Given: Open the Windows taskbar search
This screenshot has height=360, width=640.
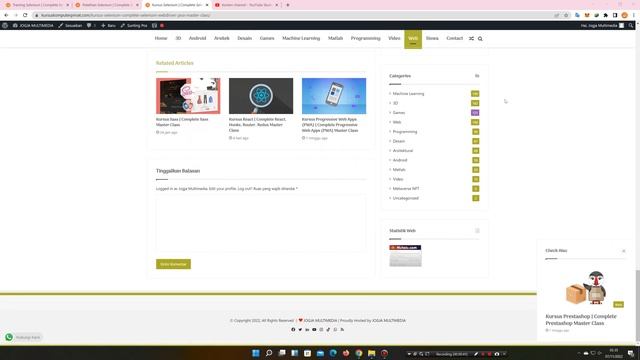Looking at the screenshot, I should (x=269, y=353).
